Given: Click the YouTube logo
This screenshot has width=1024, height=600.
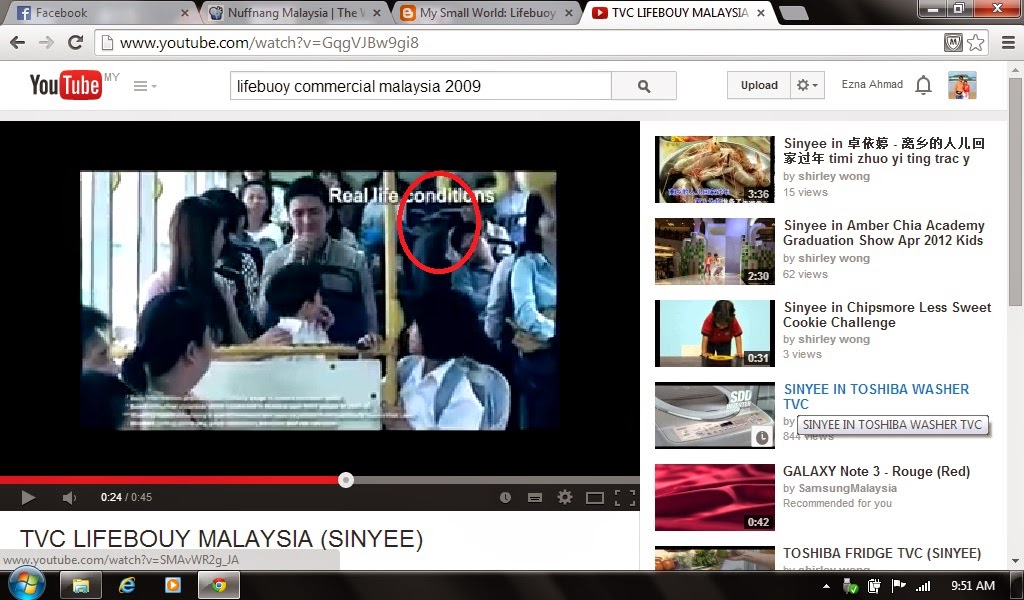Looking at the screenshot, I should click(65, 86).
